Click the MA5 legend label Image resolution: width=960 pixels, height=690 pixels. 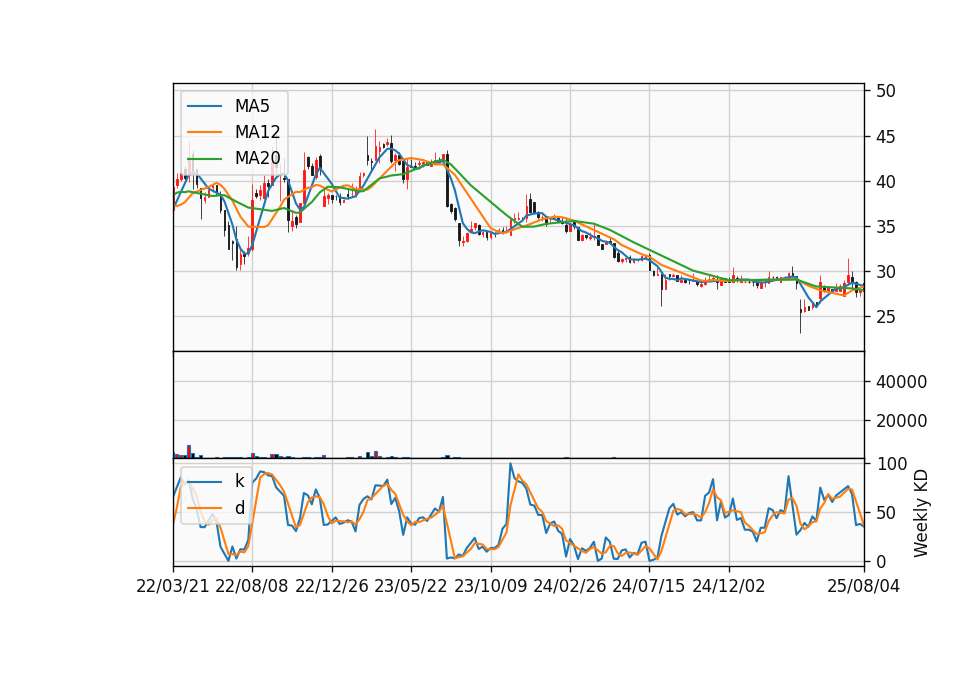252,106
